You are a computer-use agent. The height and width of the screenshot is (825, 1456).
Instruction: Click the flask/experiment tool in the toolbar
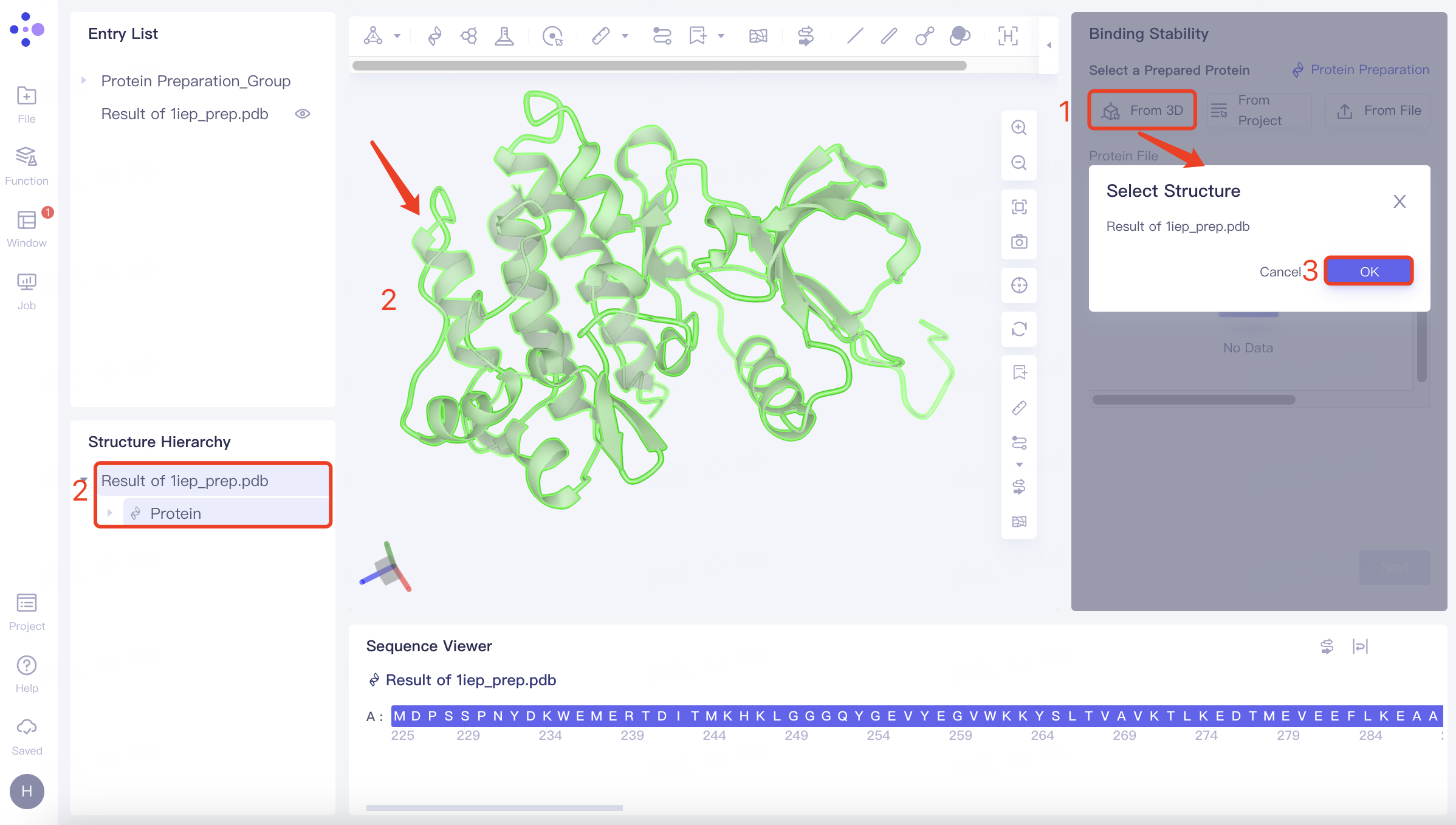tap(504, 36)
